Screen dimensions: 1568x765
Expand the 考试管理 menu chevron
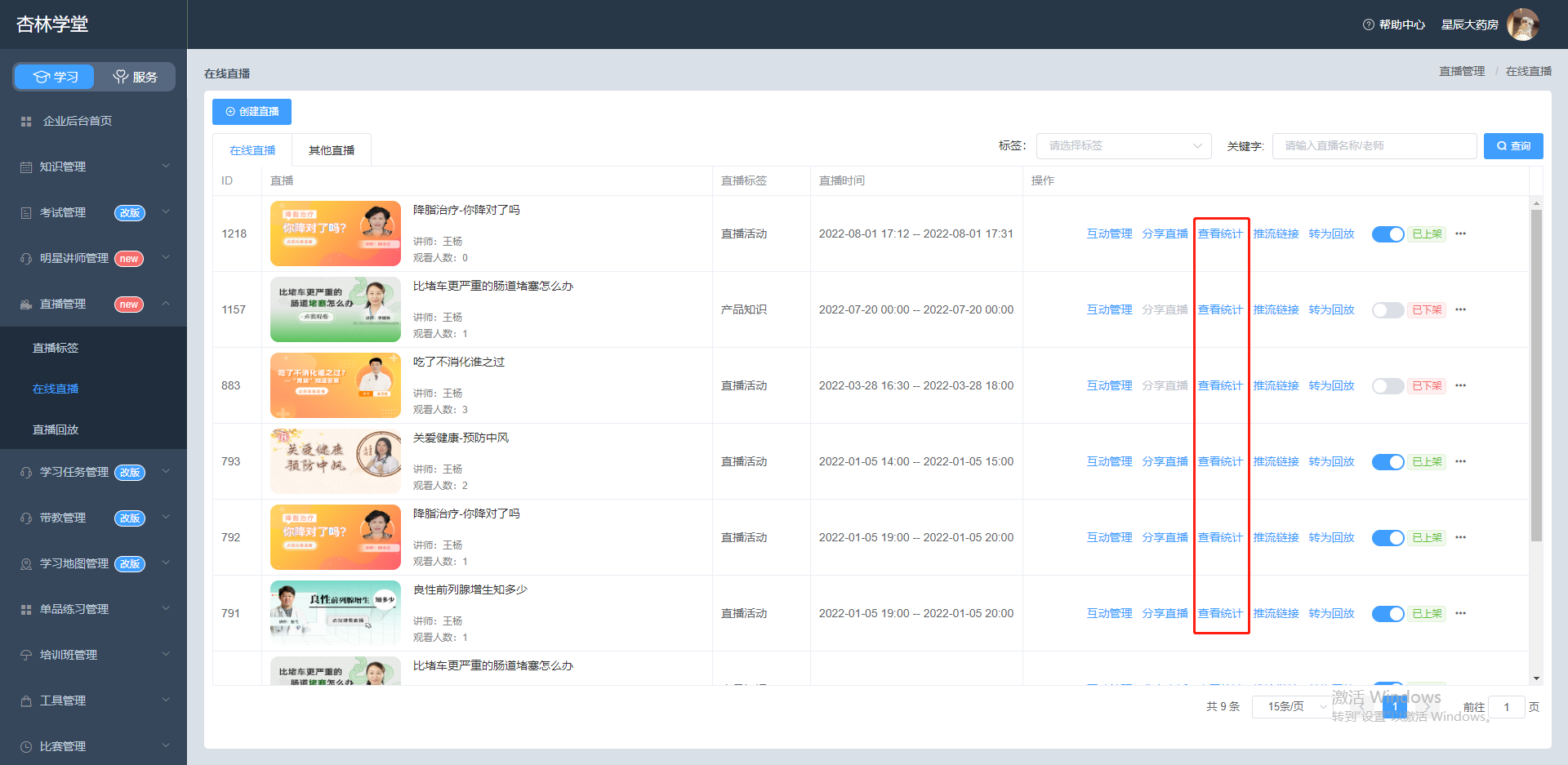166,211
